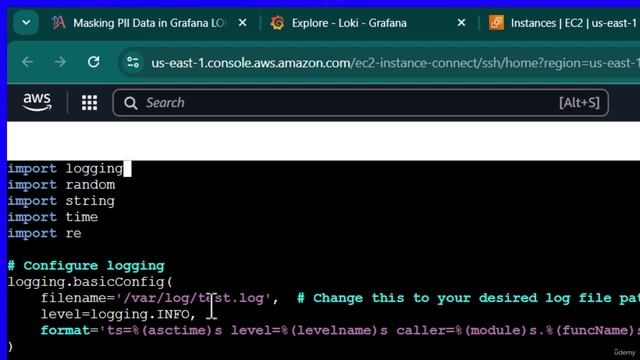
Task: Reload the current page
Action: click(x=93, y=62)
